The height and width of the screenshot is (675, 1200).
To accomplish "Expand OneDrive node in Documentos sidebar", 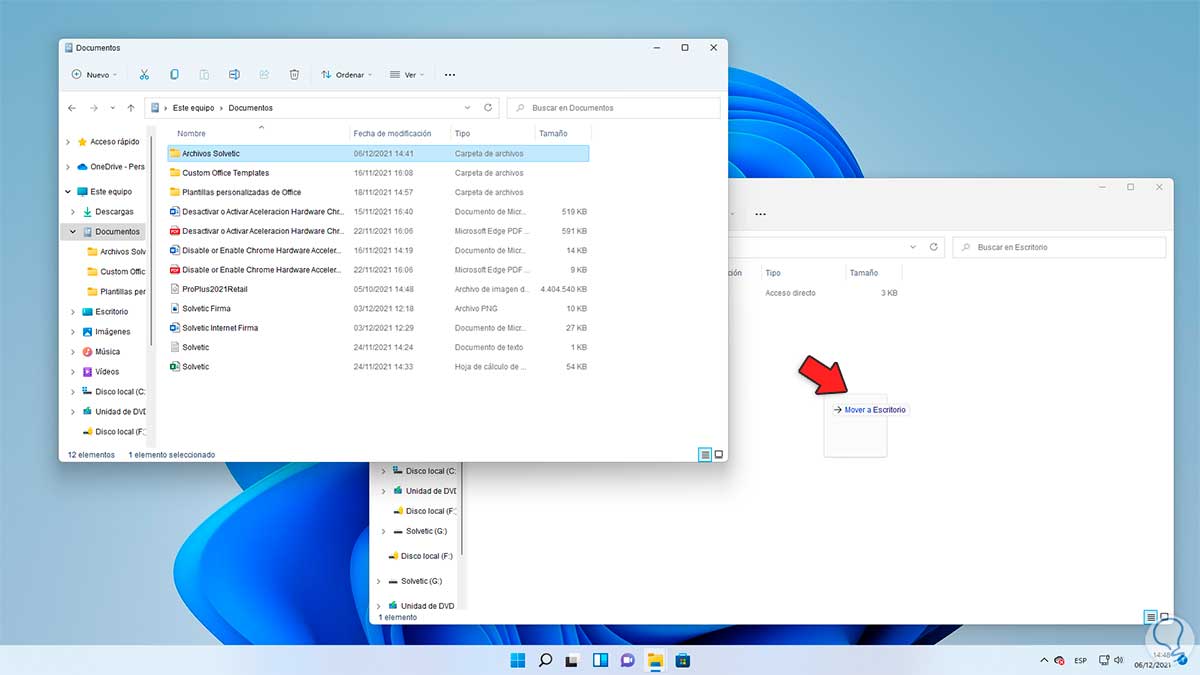I will pos(69,167).
